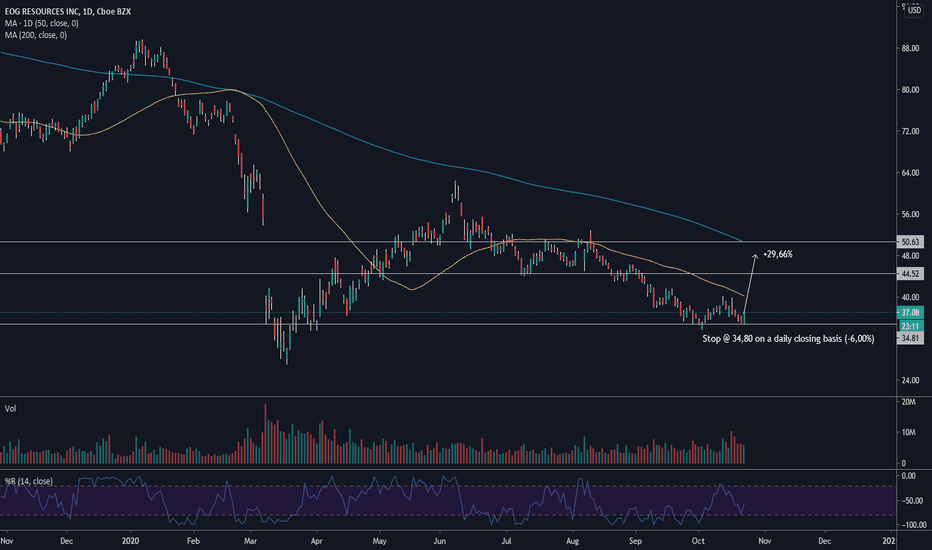932x550 pixels.
Task: Click the MA · 1D (50, close, 0) legend
Action: (x=42, y=23)
